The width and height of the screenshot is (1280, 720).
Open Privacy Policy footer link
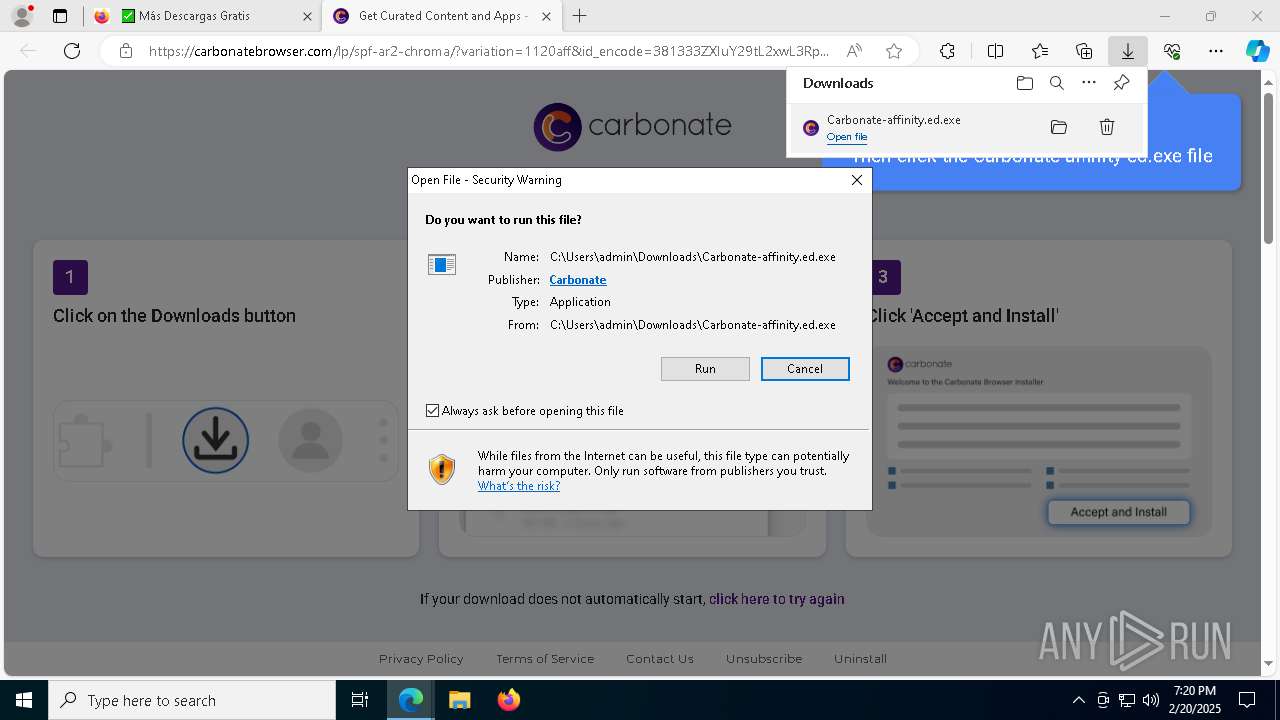(421, 659)
